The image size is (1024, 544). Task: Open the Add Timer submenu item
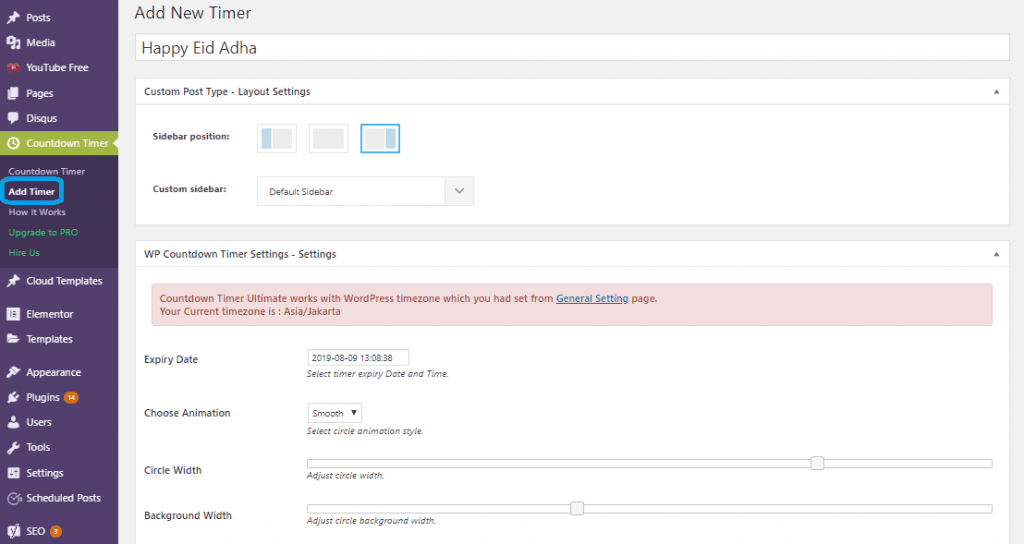point(31,191)
